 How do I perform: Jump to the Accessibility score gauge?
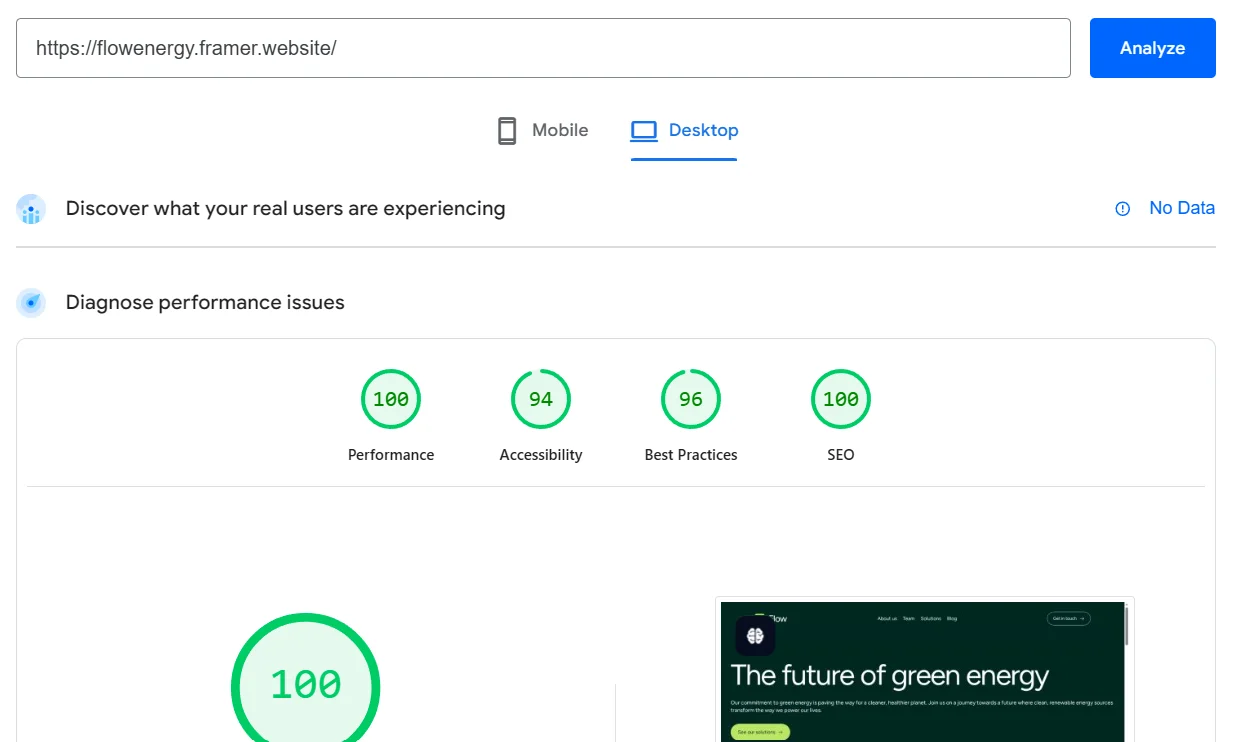[541, 399]
